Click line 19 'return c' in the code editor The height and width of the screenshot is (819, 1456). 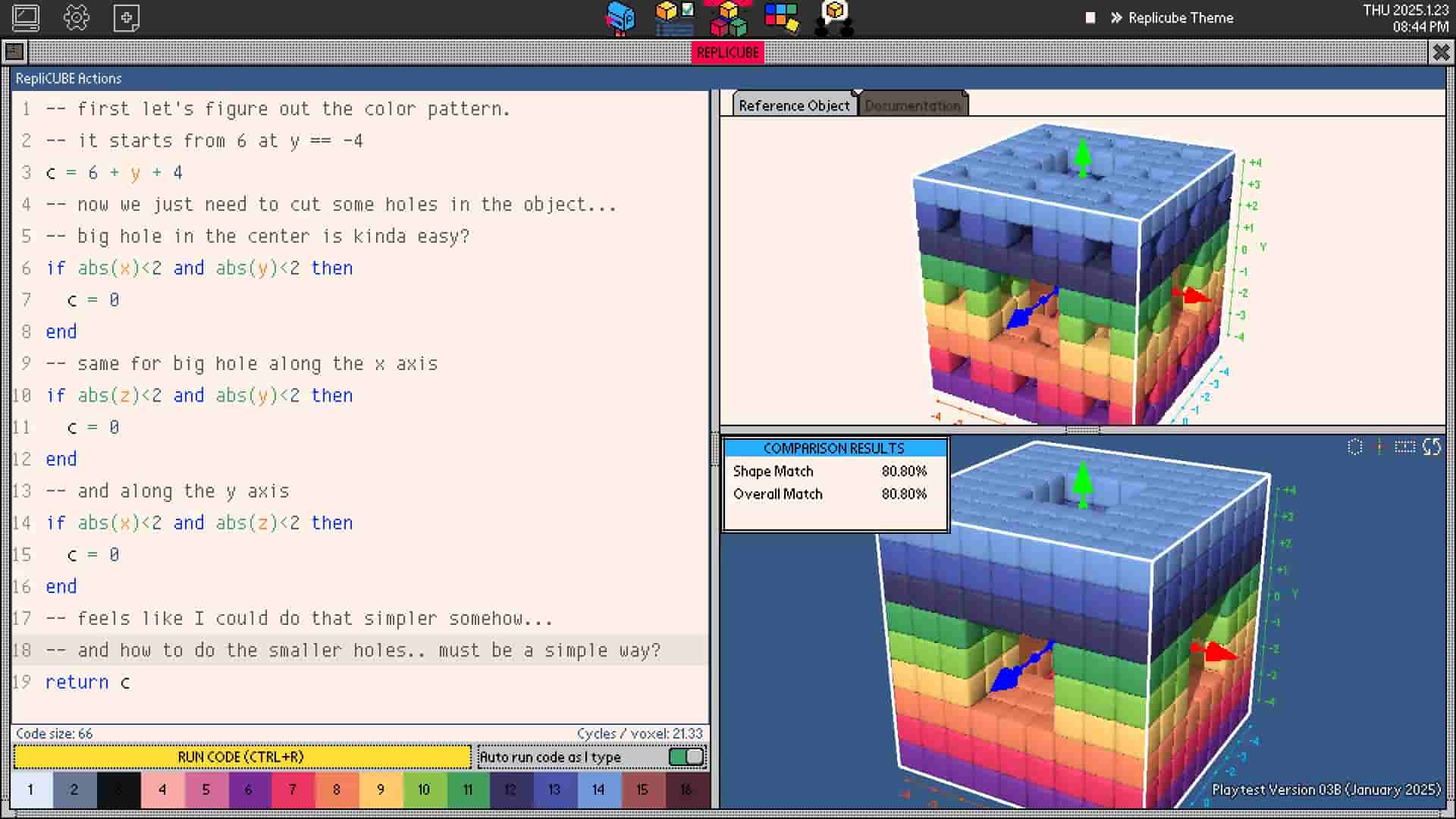coord(87,682)
